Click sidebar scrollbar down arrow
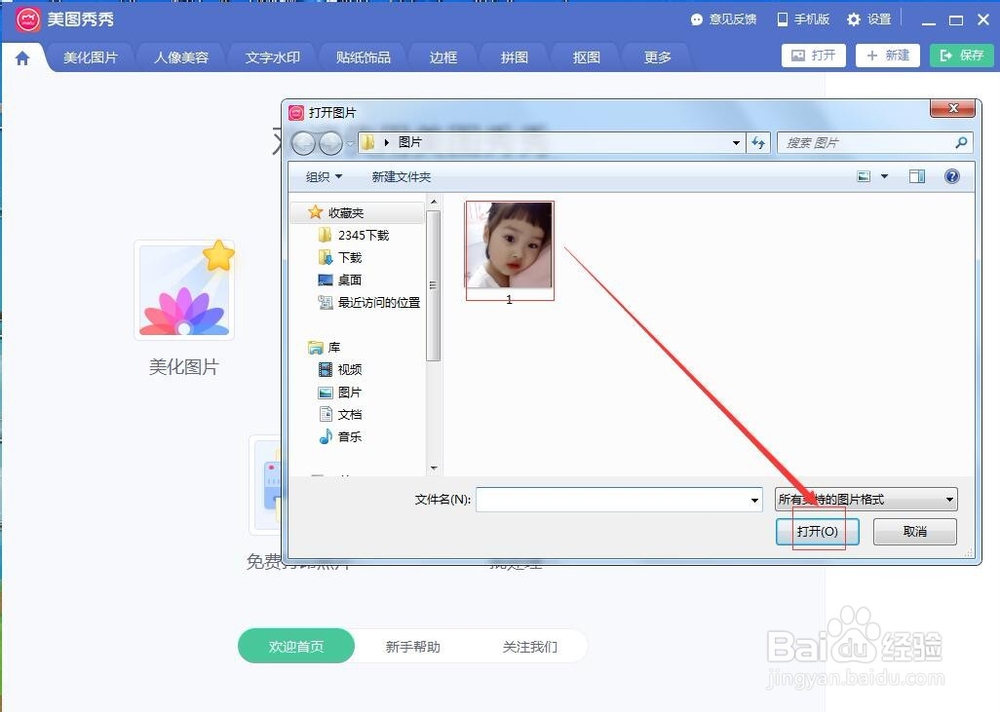 click(x=434, y=468)
